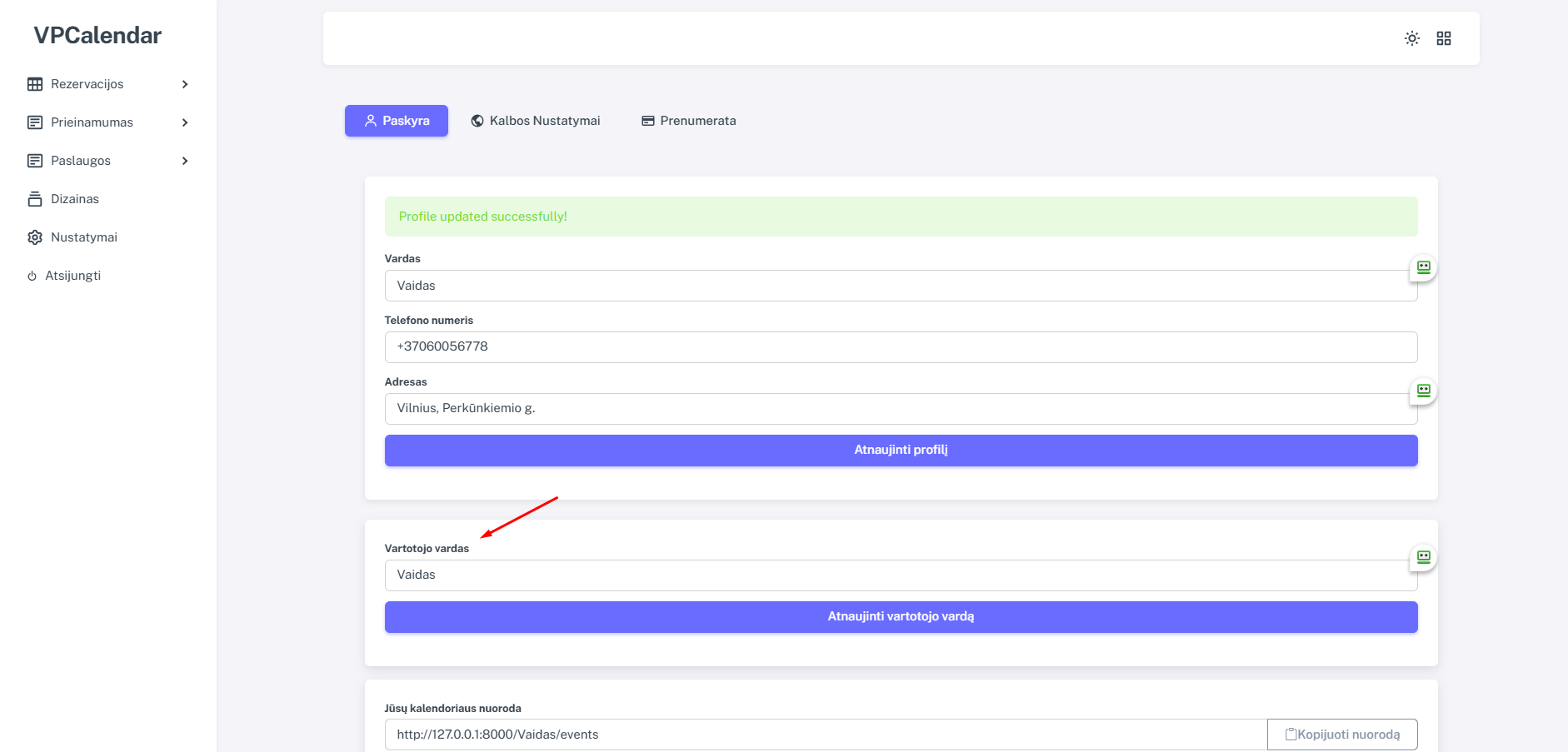Image resolution: width=1568 pixels, height=752 pixels.
Task: Click the Kopijuoti nuorodą button
Action: 1341,735
